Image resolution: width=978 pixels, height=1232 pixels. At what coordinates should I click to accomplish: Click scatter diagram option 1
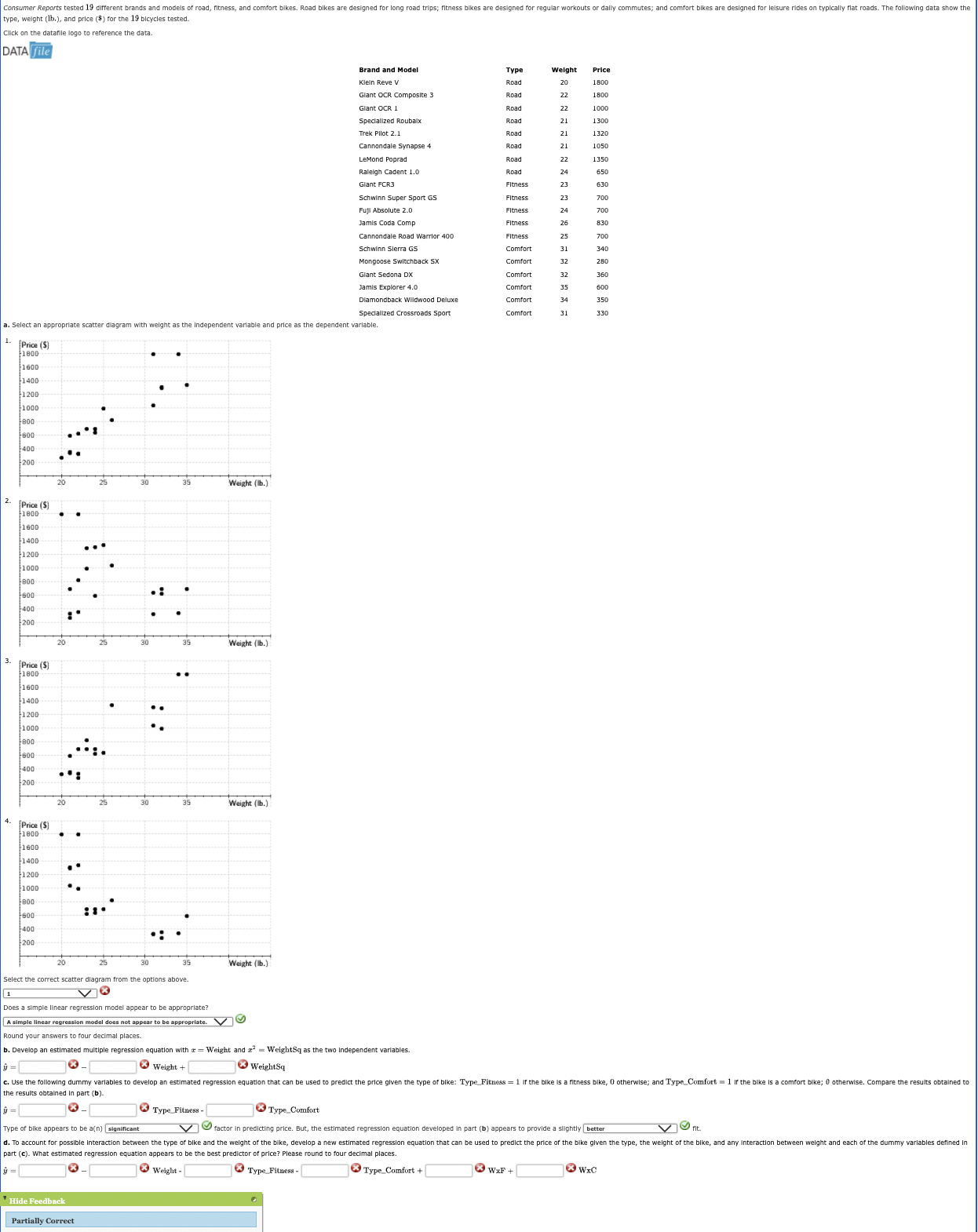(x=145, y=414)
